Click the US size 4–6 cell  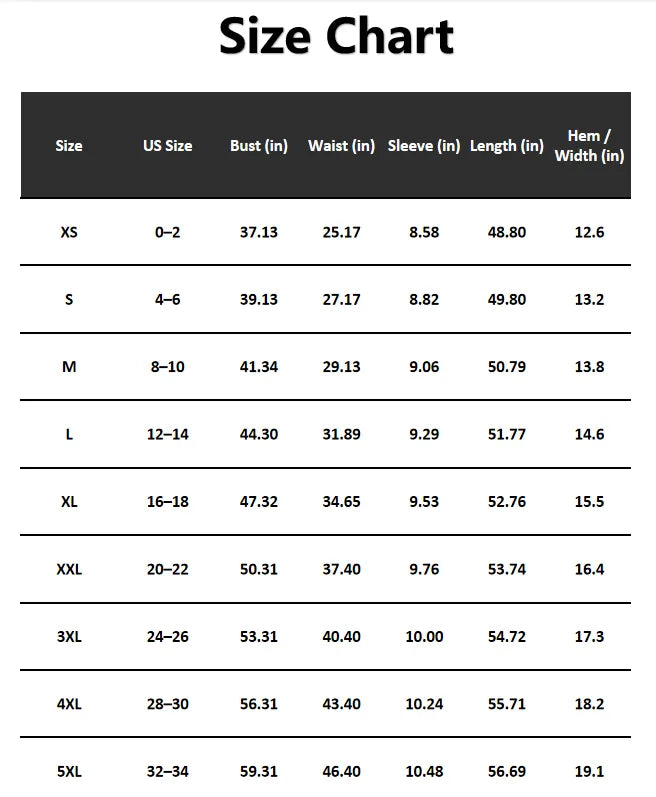168,299
